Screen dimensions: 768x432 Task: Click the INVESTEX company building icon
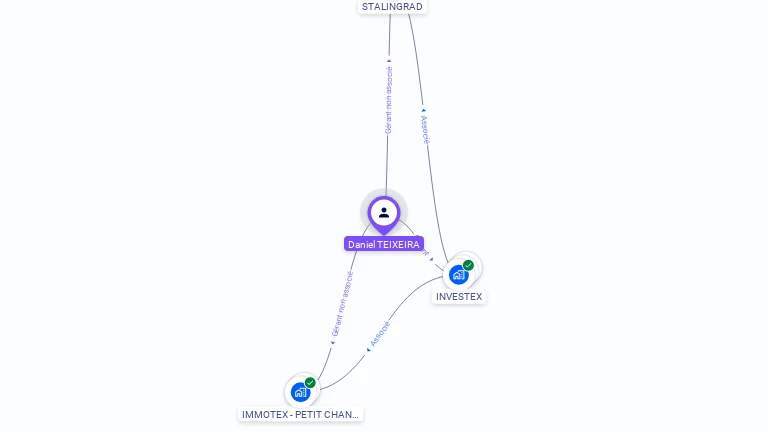pos(458,275)
